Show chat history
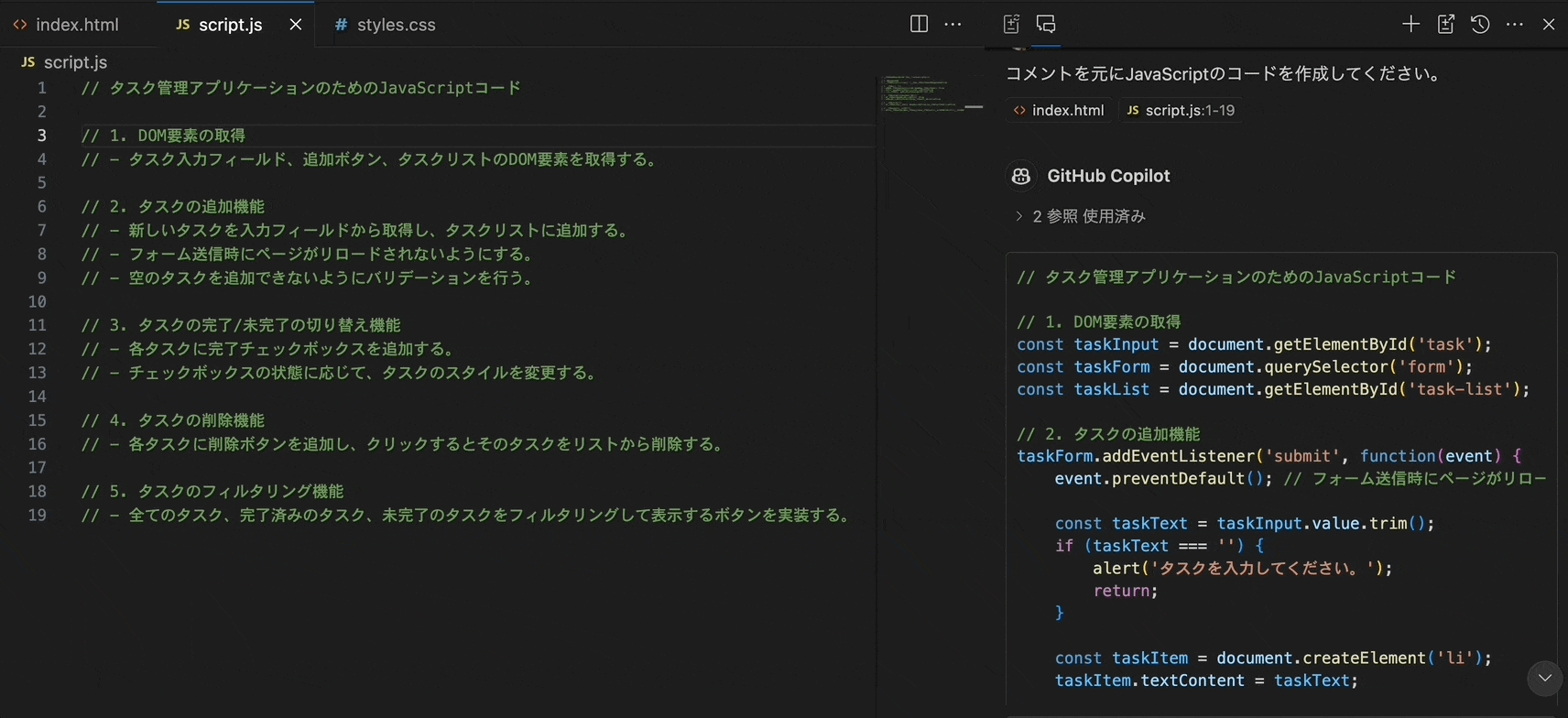This screenshot has height=718, width=1568. pos(1480,25)
